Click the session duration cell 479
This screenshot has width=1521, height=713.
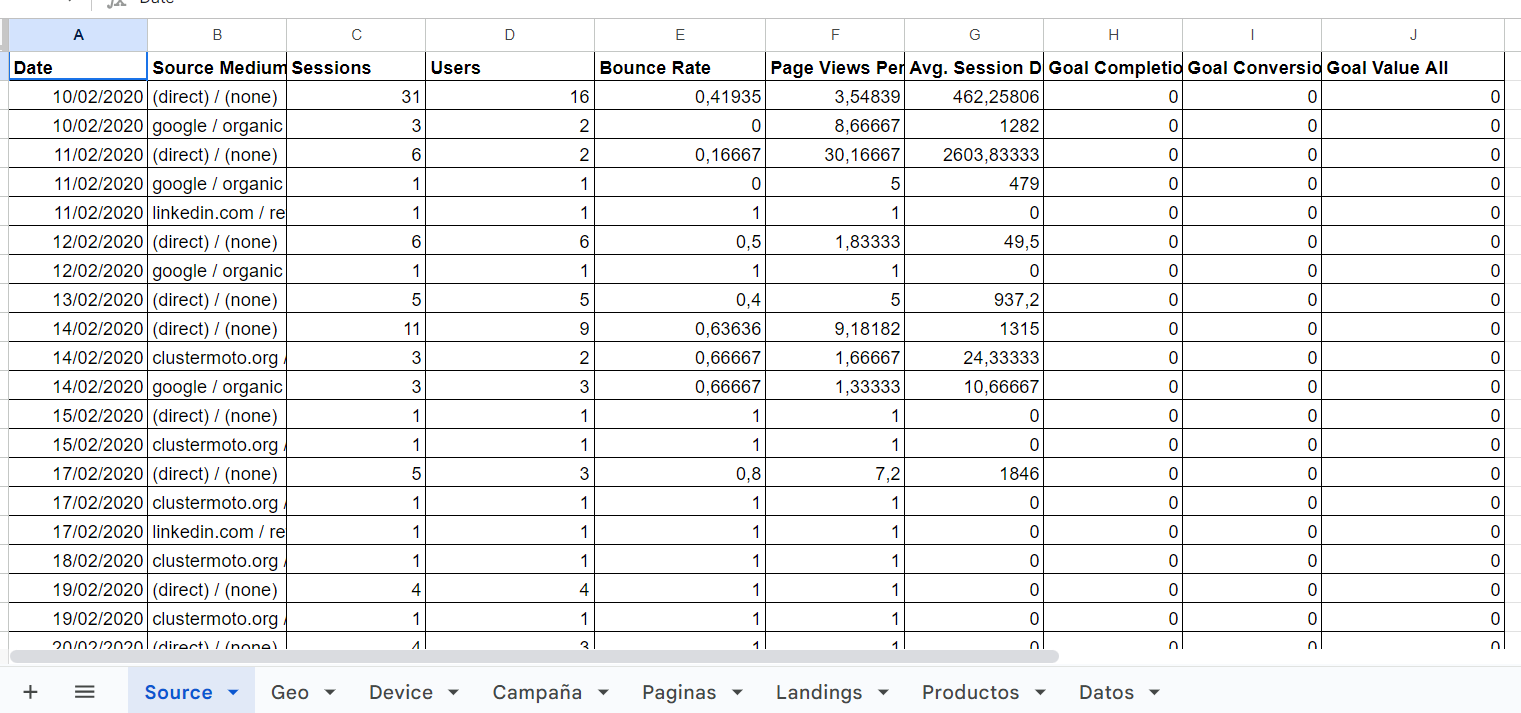point(974,184)
